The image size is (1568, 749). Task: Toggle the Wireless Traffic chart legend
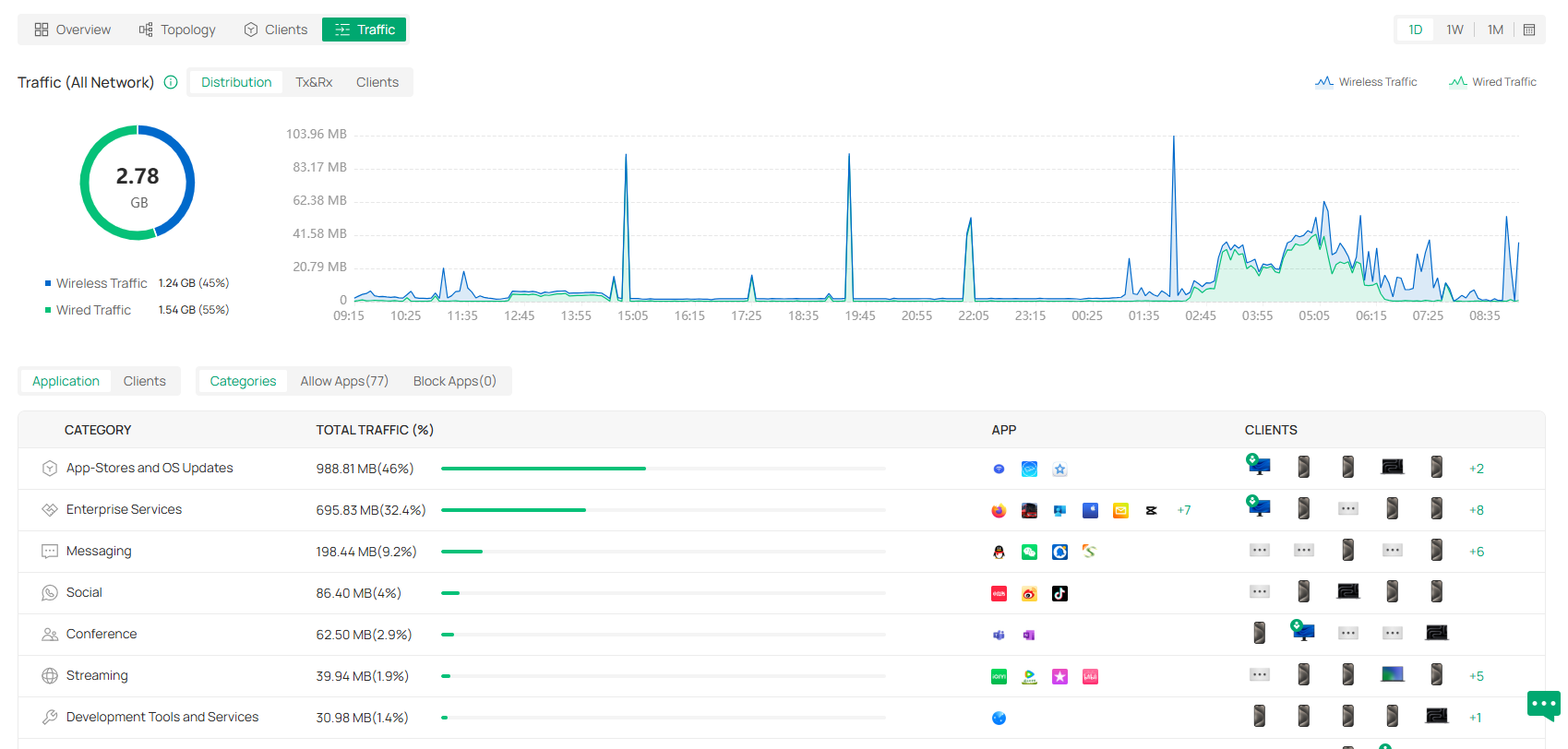pyautogui.click(x=1366, y=82)
